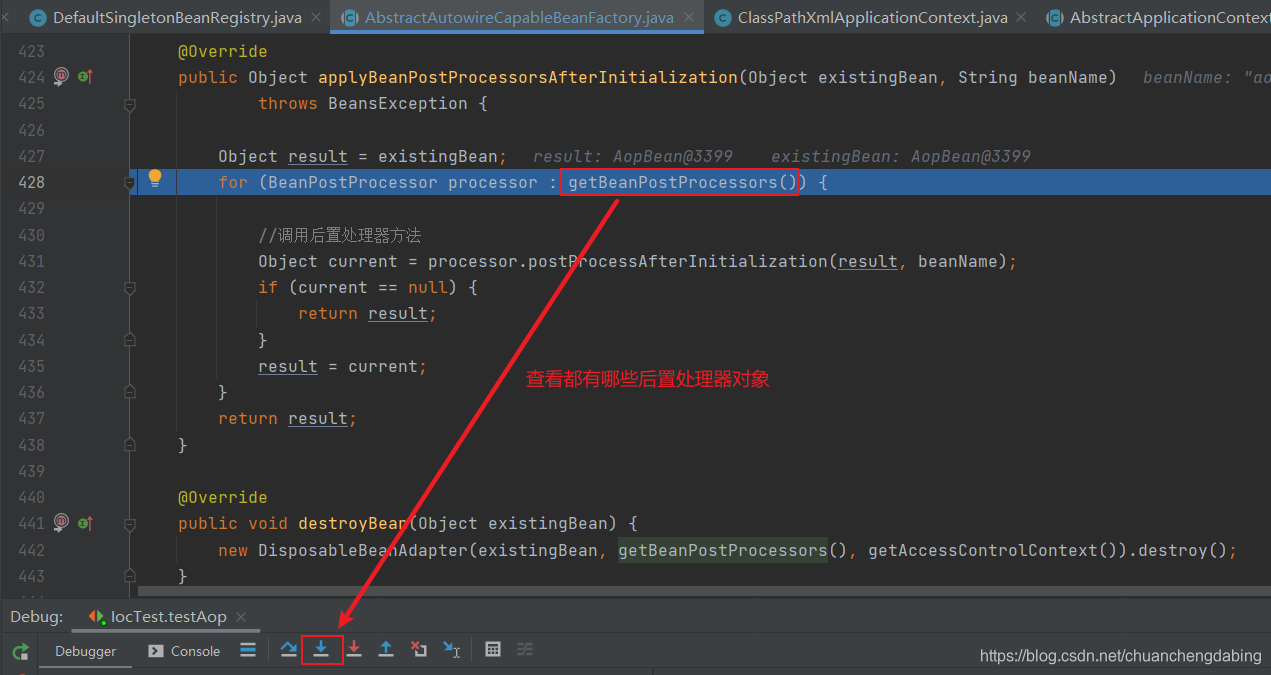Open the AbstractApplicationContext editor tab
The image size is (1271, 675).
coord(1158,17)
